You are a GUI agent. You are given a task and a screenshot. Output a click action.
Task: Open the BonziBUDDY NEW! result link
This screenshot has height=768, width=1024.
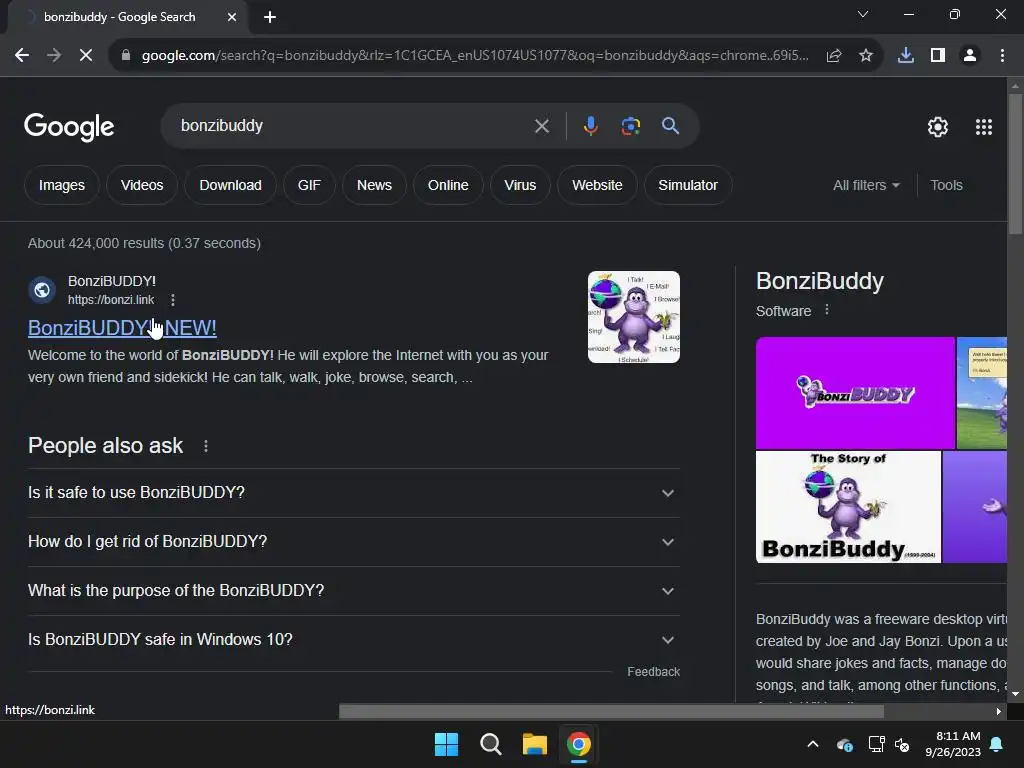click(x=122, y=328)
